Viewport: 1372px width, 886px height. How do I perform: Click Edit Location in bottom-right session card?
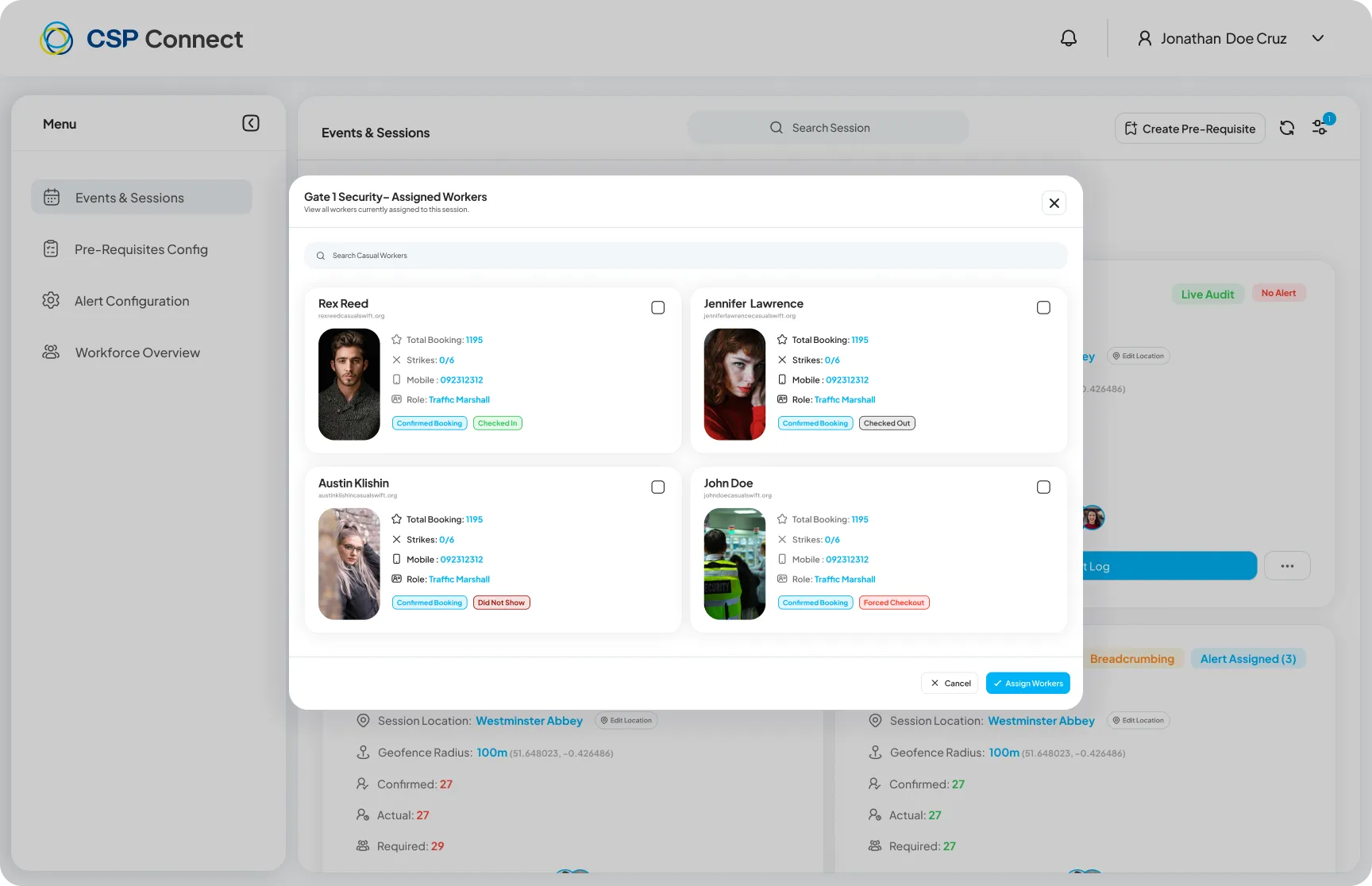[x=1138, y=720]
